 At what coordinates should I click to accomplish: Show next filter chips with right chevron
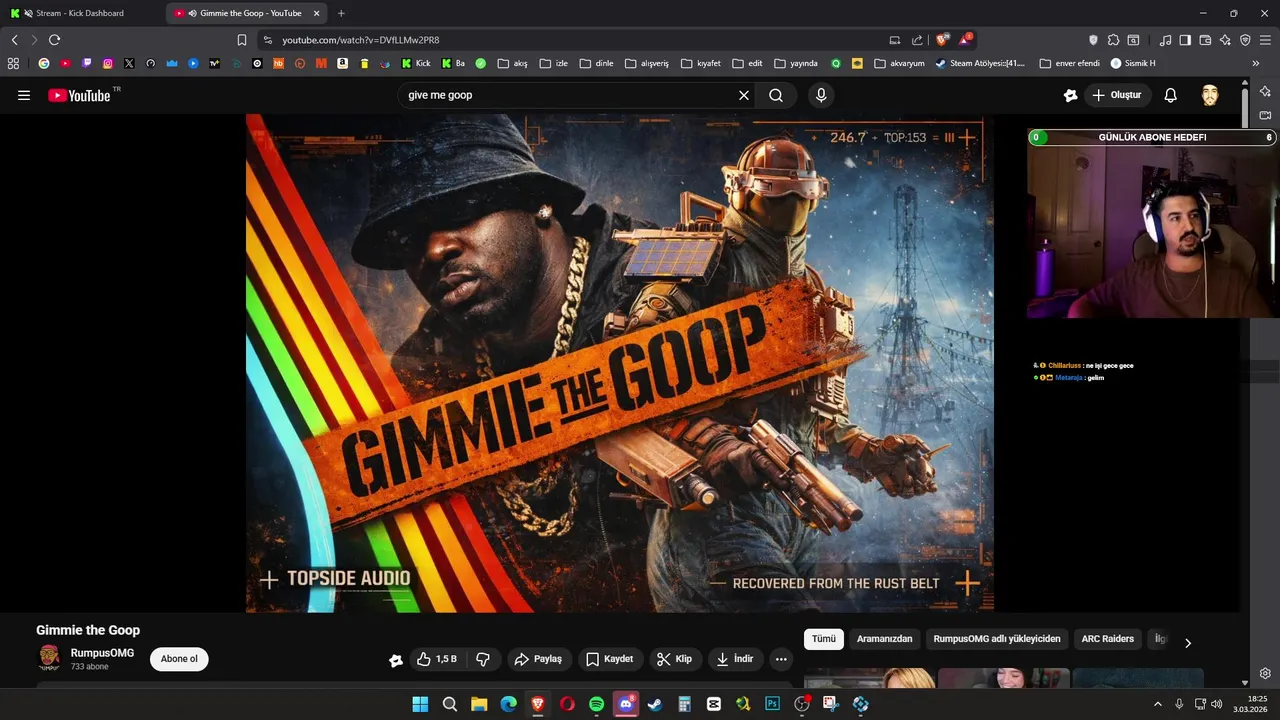point(1187,642)
